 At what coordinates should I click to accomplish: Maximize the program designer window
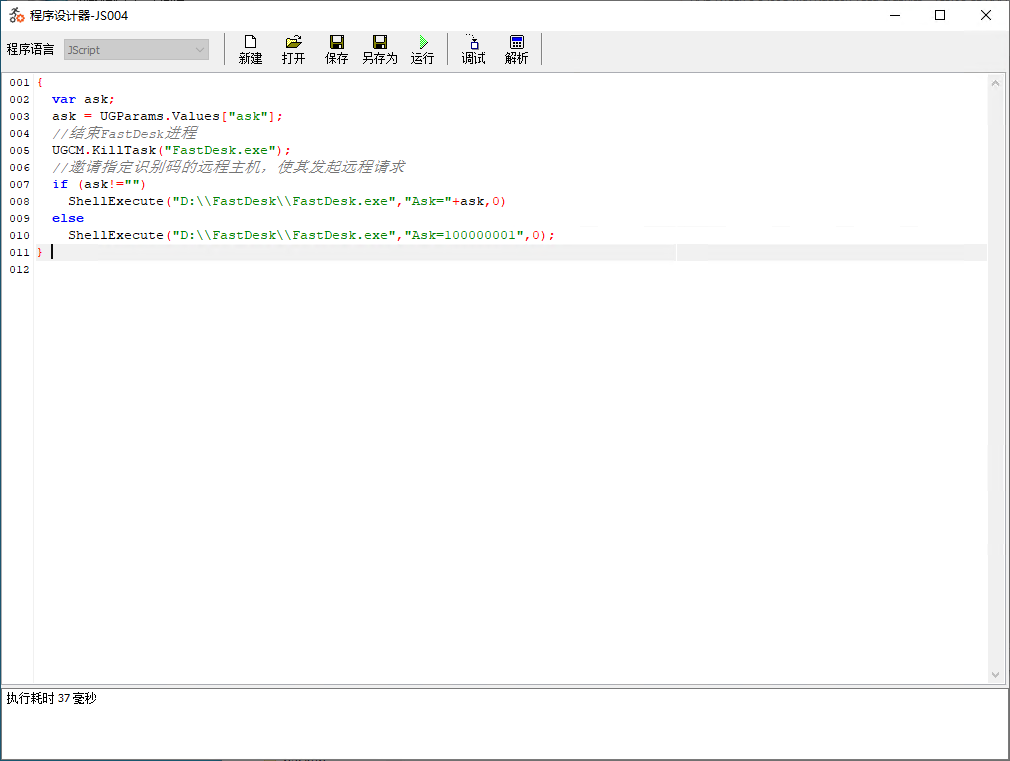click(940, 15)
